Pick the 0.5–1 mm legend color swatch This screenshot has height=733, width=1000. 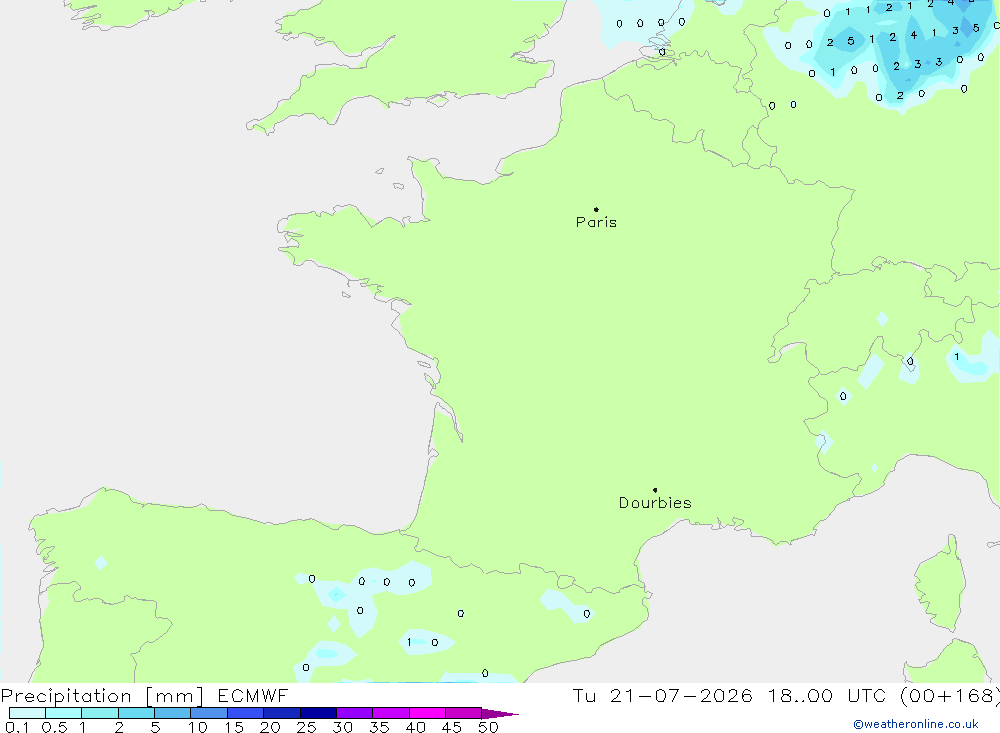tap(63, 713)
